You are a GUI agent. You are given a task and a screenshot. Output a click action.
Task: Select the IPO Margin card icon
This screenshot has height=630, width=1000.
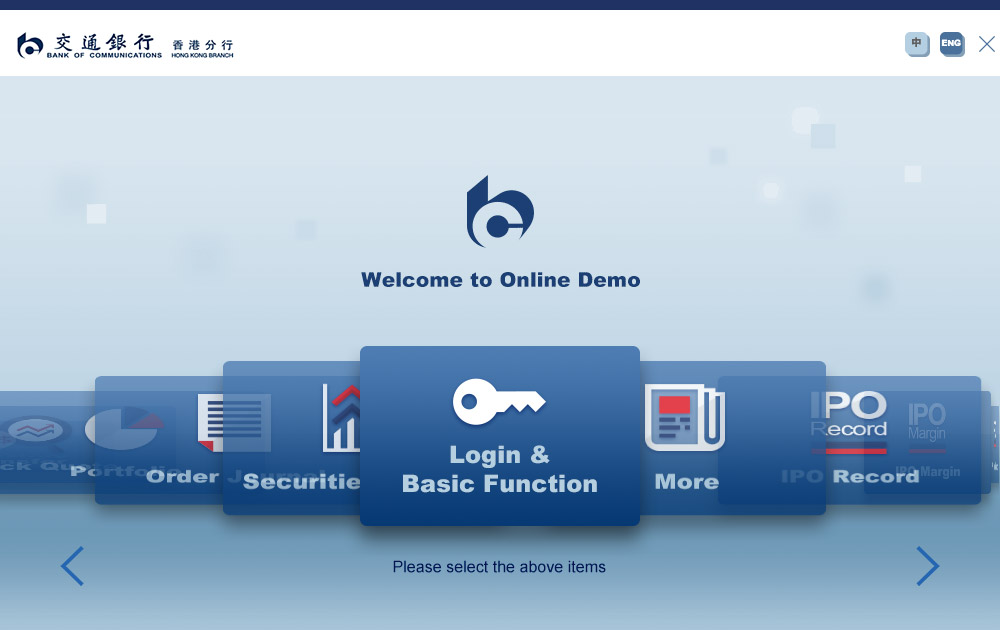tap(927, 427)
